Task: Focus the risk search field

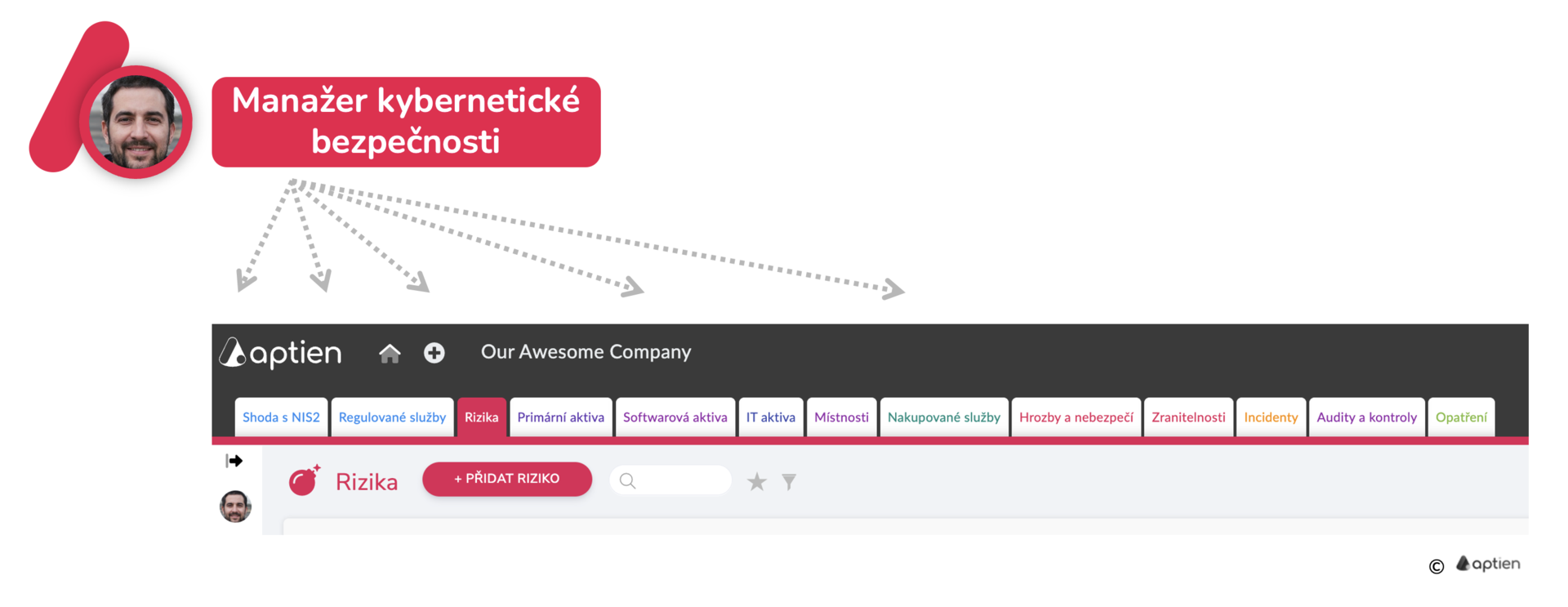Action: (x=670, y=480)
